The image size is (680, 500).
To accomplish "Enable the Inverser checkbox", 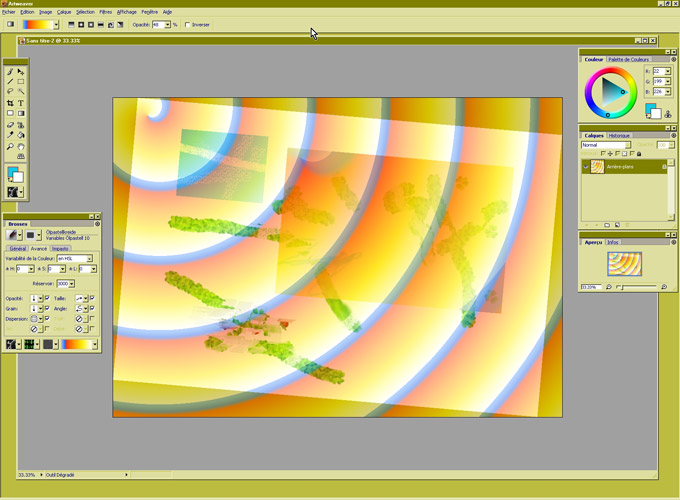I will [x=188, y=25].
